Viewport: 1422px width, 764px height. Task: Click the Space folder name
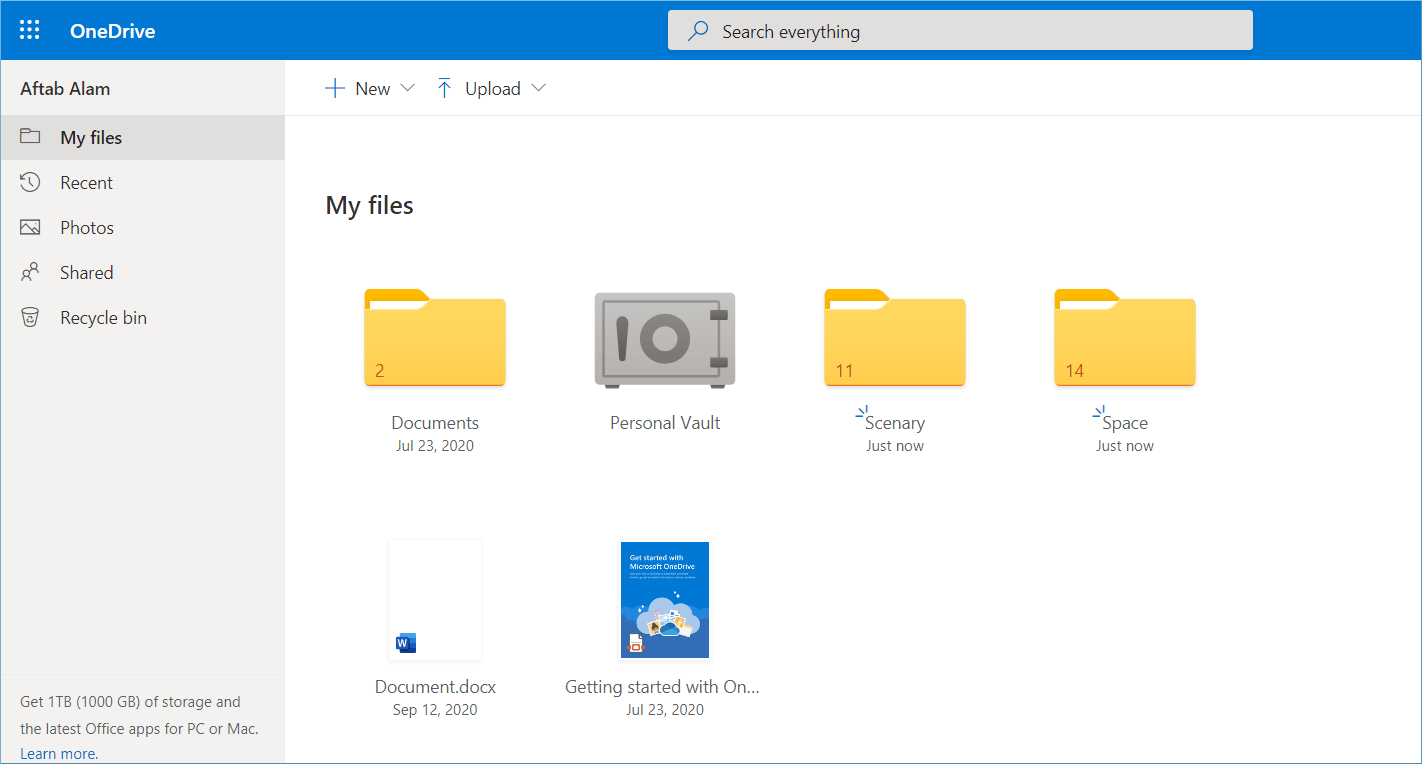pyautogui.click(x=1125, y=423)
